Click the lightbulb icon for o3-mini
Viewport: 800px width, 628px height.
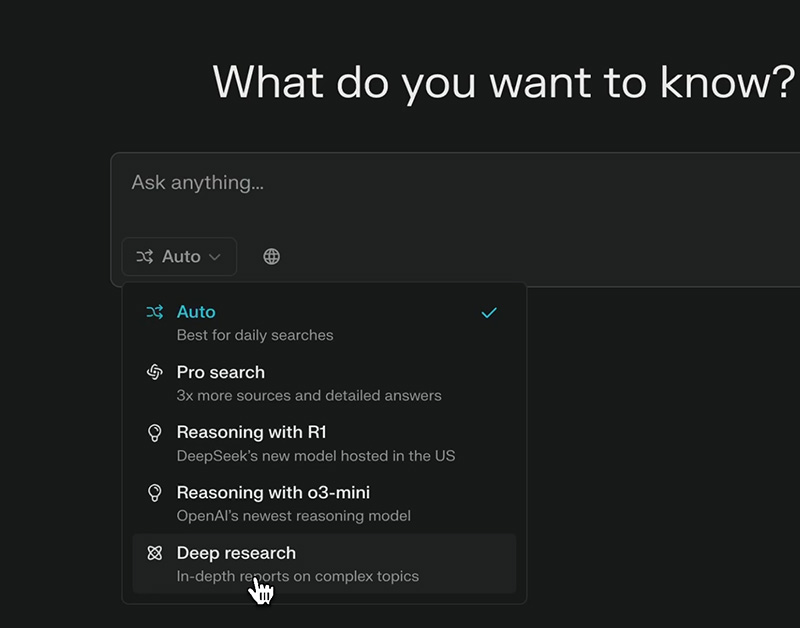pyautogui.click(x=155, y=493)
